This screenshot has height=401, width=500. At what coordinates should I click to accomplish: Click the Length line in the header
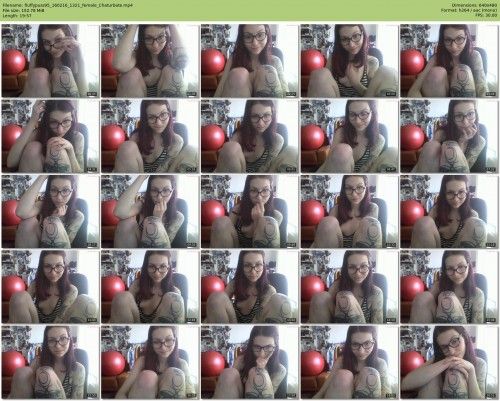17,15
